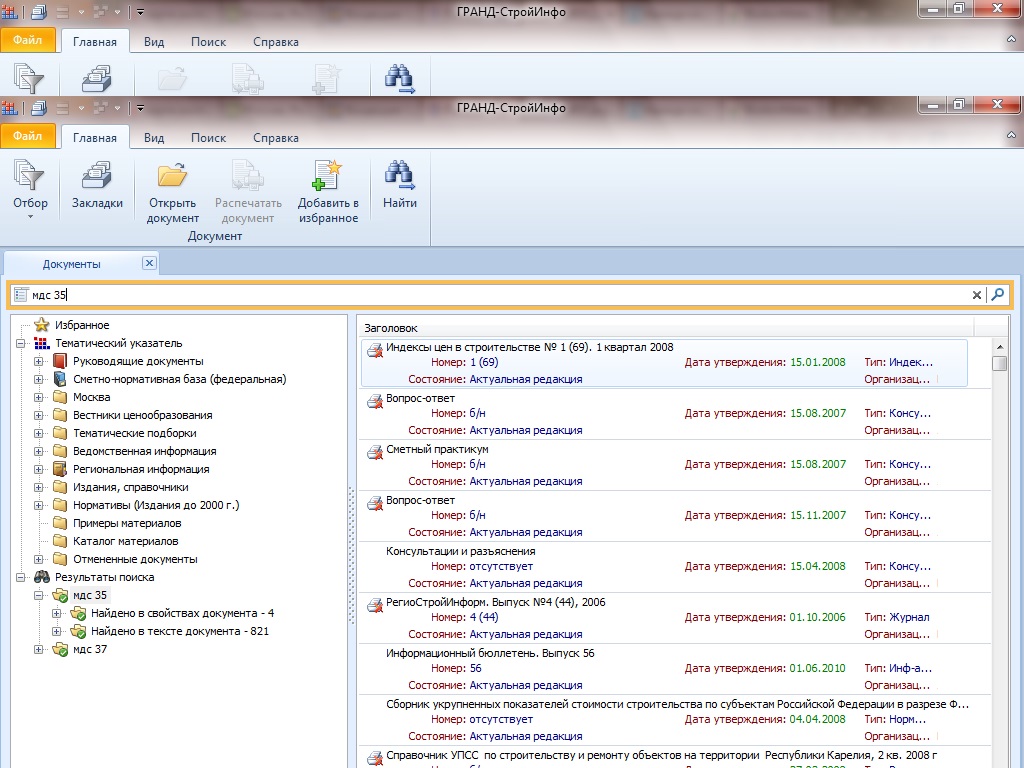Clear the search field with X
This screenshot has width=1024, height=768.
tap(977, 295)
